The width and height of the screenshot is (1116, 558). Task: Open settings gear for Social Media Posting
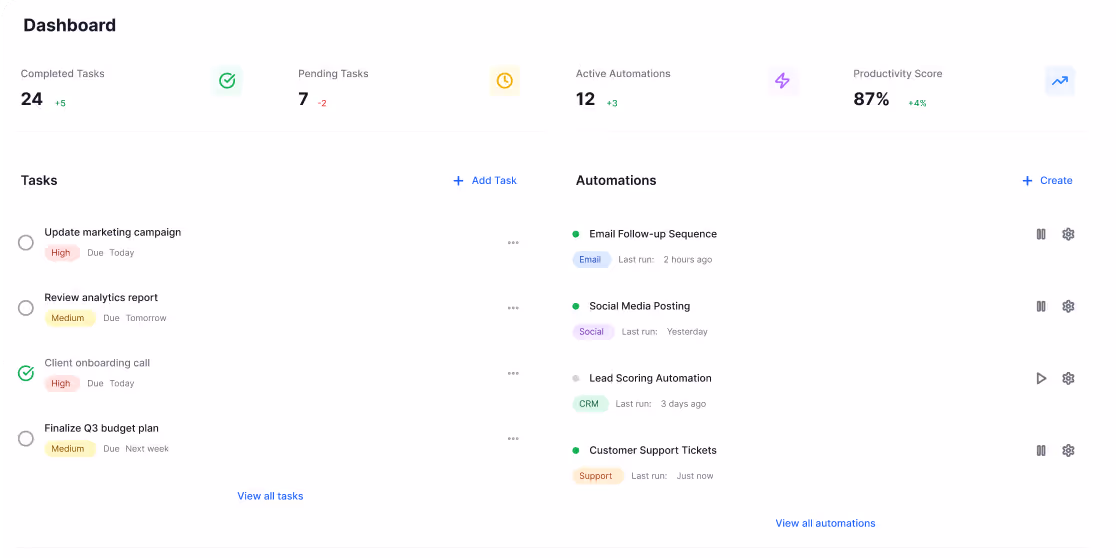tap(1068, 306)
